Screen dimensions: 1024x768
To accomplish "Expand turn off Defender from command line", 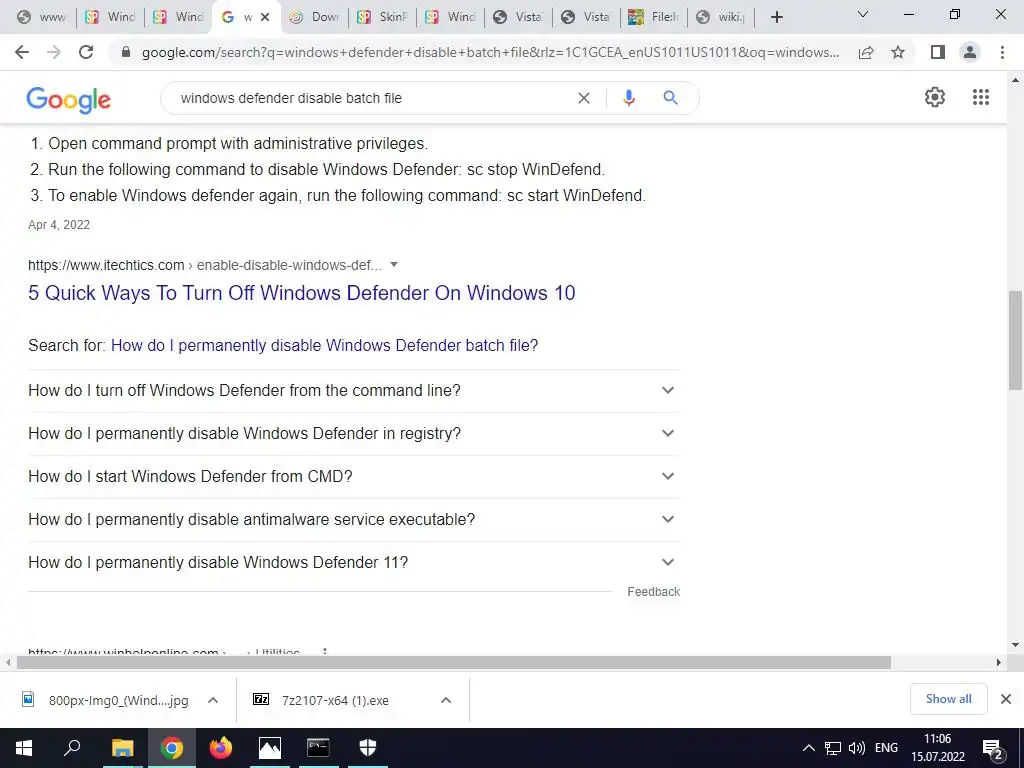I will (354, 391).
